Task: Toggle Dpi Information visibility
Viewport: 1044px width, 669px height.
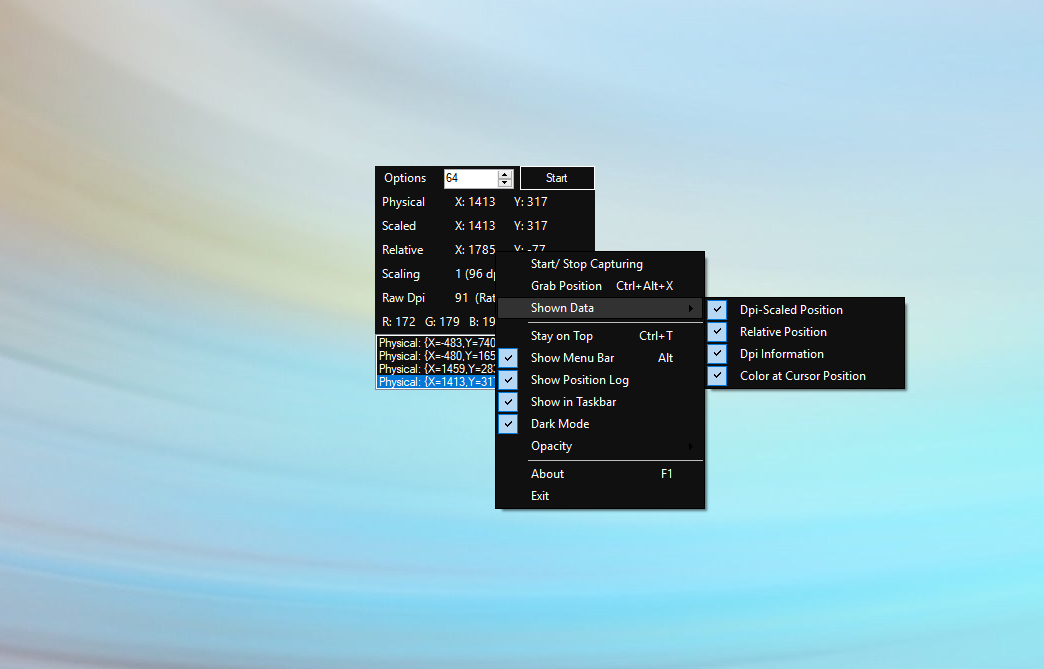Action: [781, 353]
